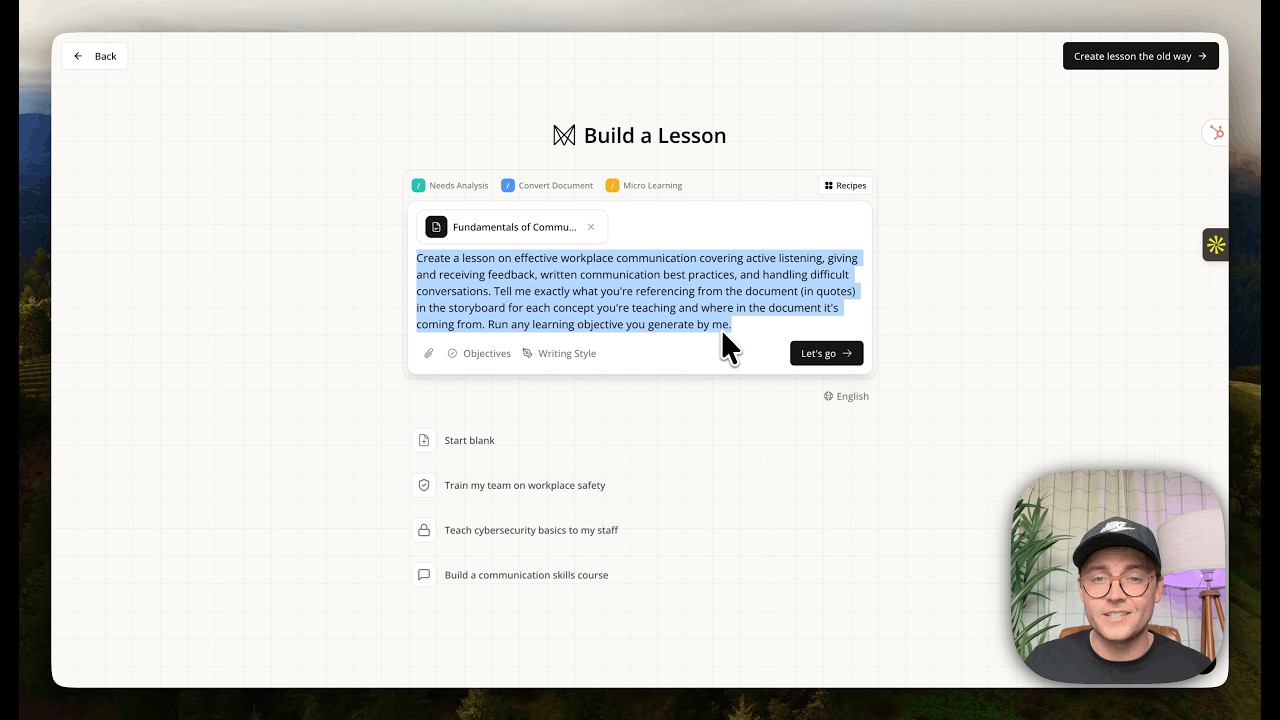Click the Start blank document icon
The width and height of the screenshot is (1280, 720).
coord(424,440)
